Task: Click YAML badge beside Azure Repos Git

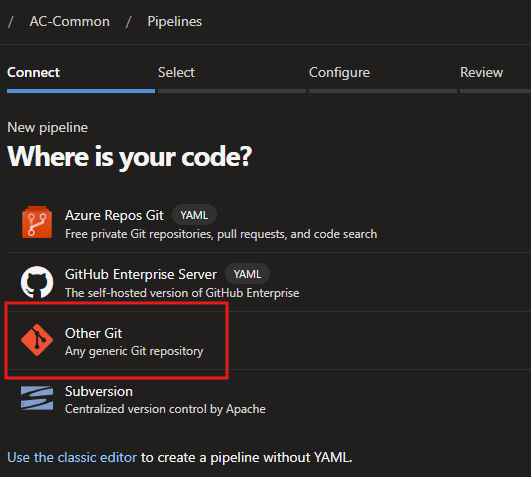Action: click(x=194, y=215)
